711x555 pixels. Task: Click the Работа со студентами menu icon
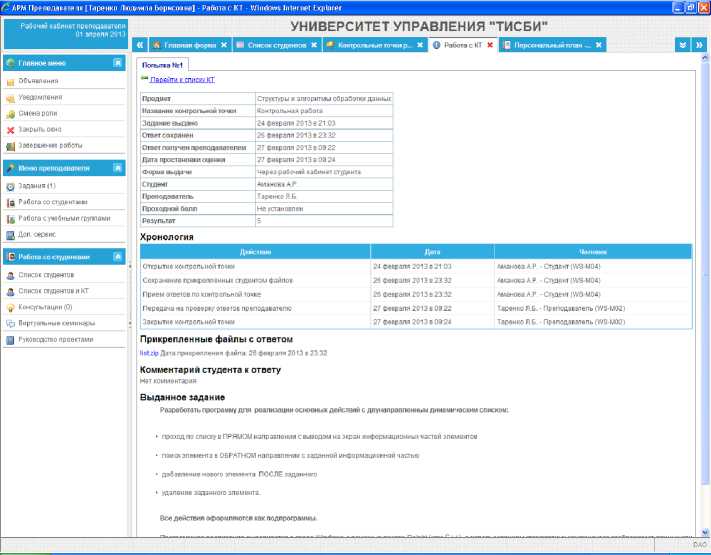10,203
